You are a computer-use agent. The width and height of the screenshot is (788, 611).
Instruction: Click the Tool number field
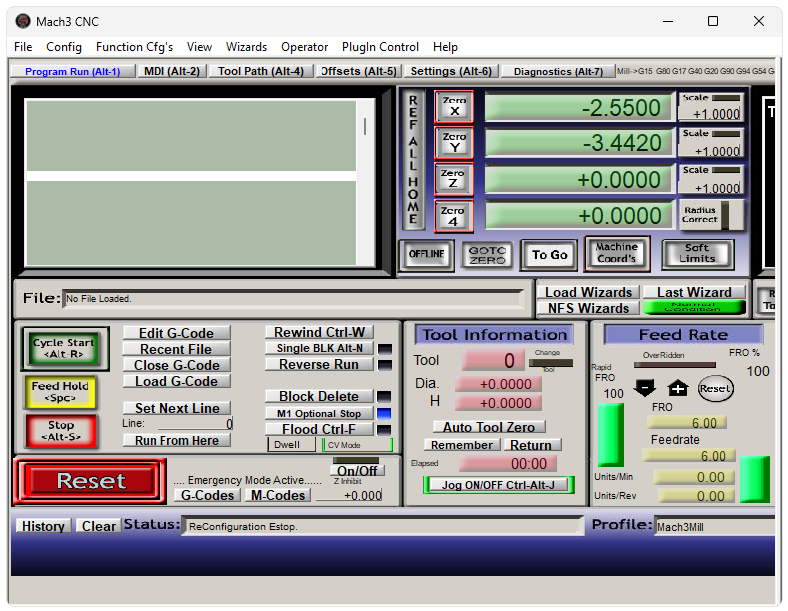[x=493, y=361]
